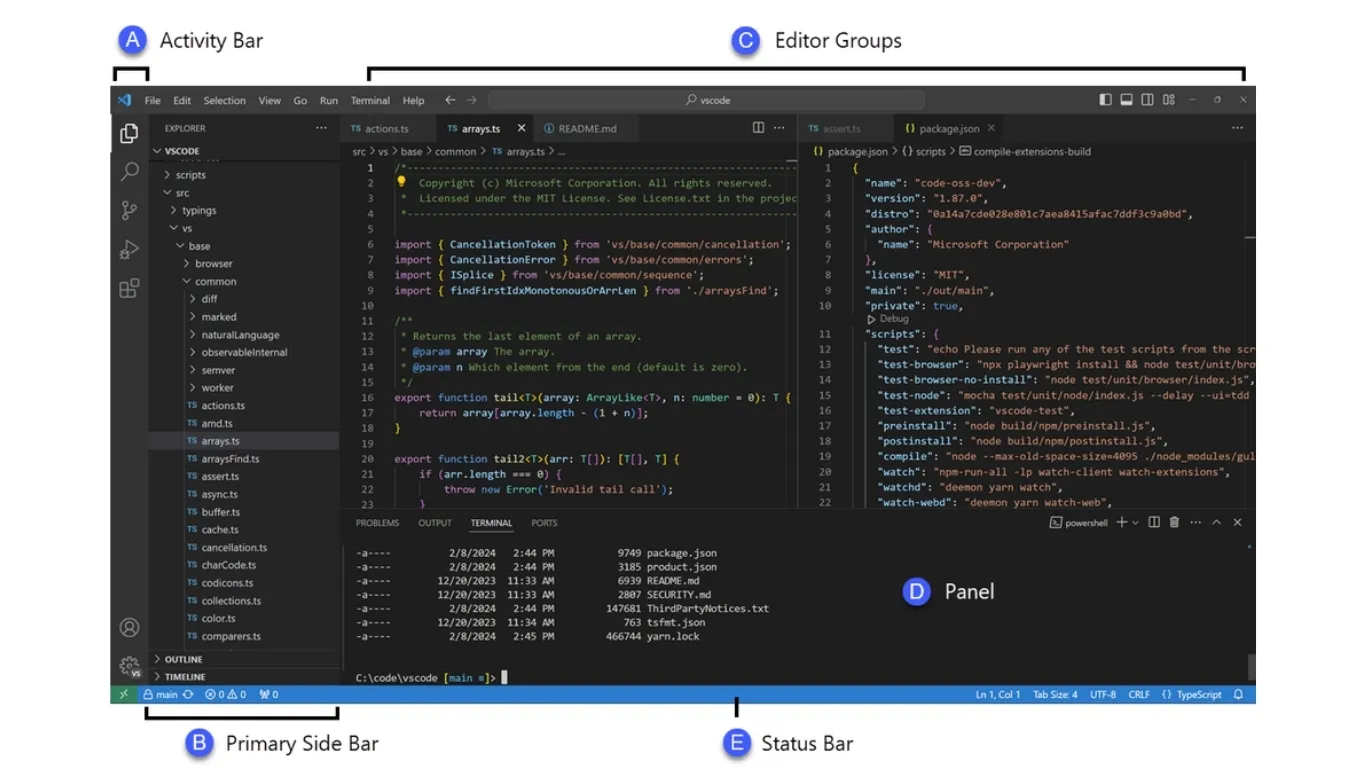Click scripts in package.json breadcrumb
The height and width of the screenshot is (768, 1366).
923,152
